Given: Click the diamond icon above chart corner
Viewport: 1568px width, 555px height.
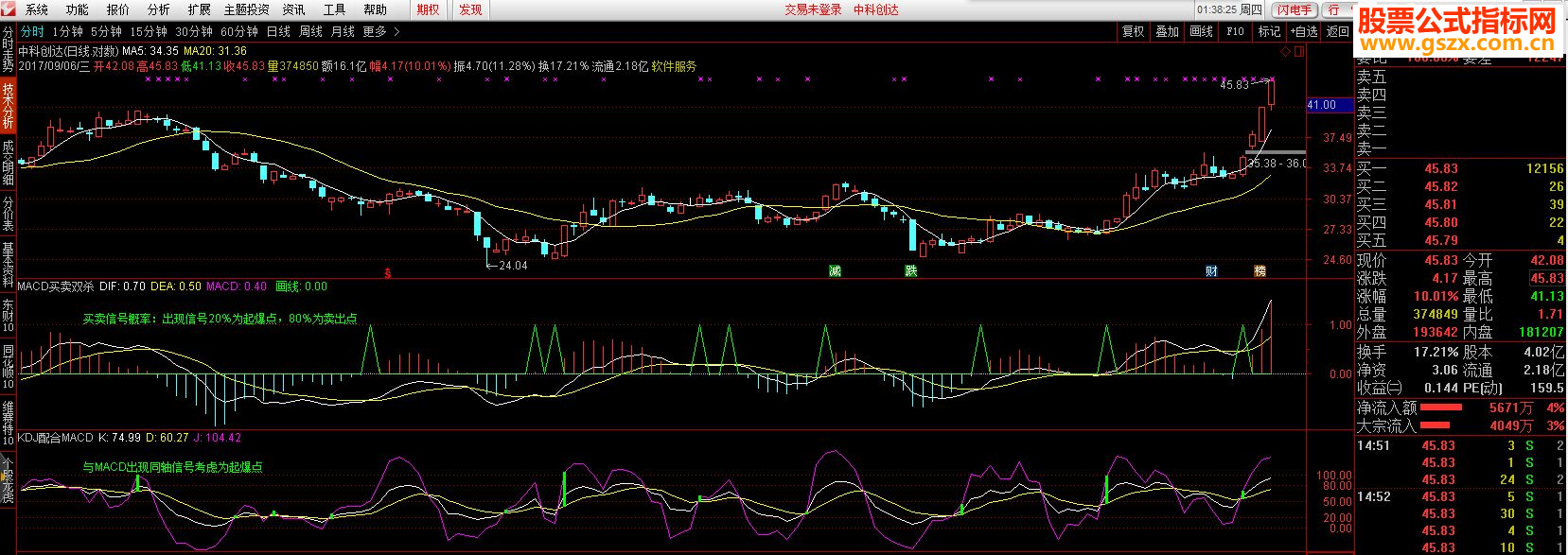Looking at the screenshot, I should (1286, 50).
